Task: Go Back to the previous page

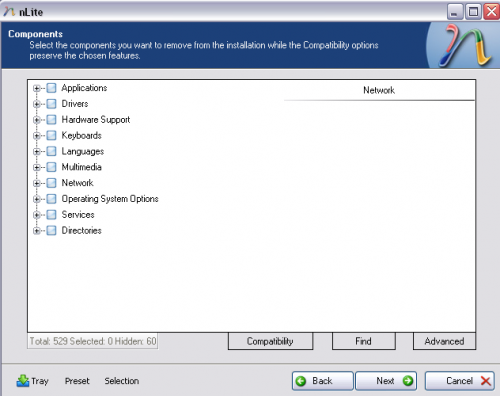Action: point(322,381)
